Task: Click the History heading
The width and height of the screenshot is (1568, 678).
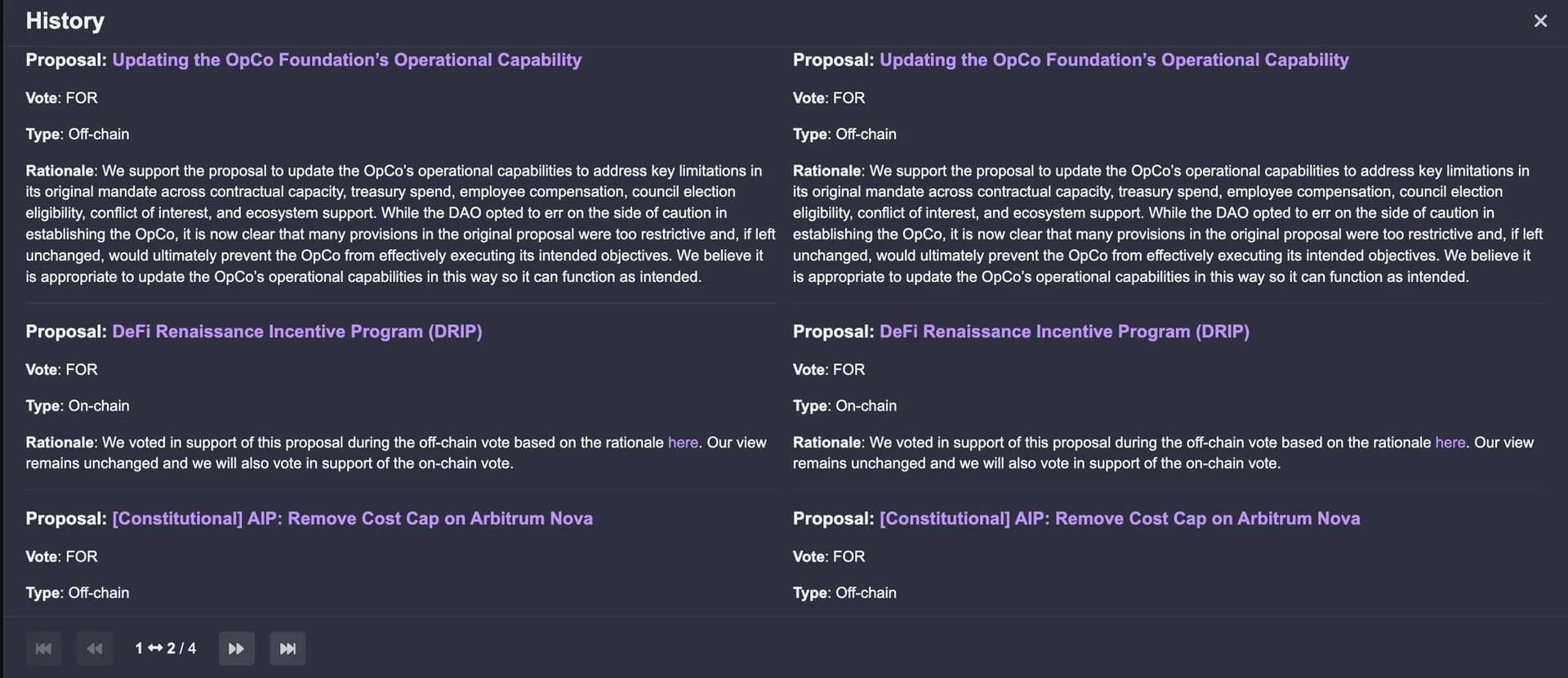Action: (x=65, y=21)
